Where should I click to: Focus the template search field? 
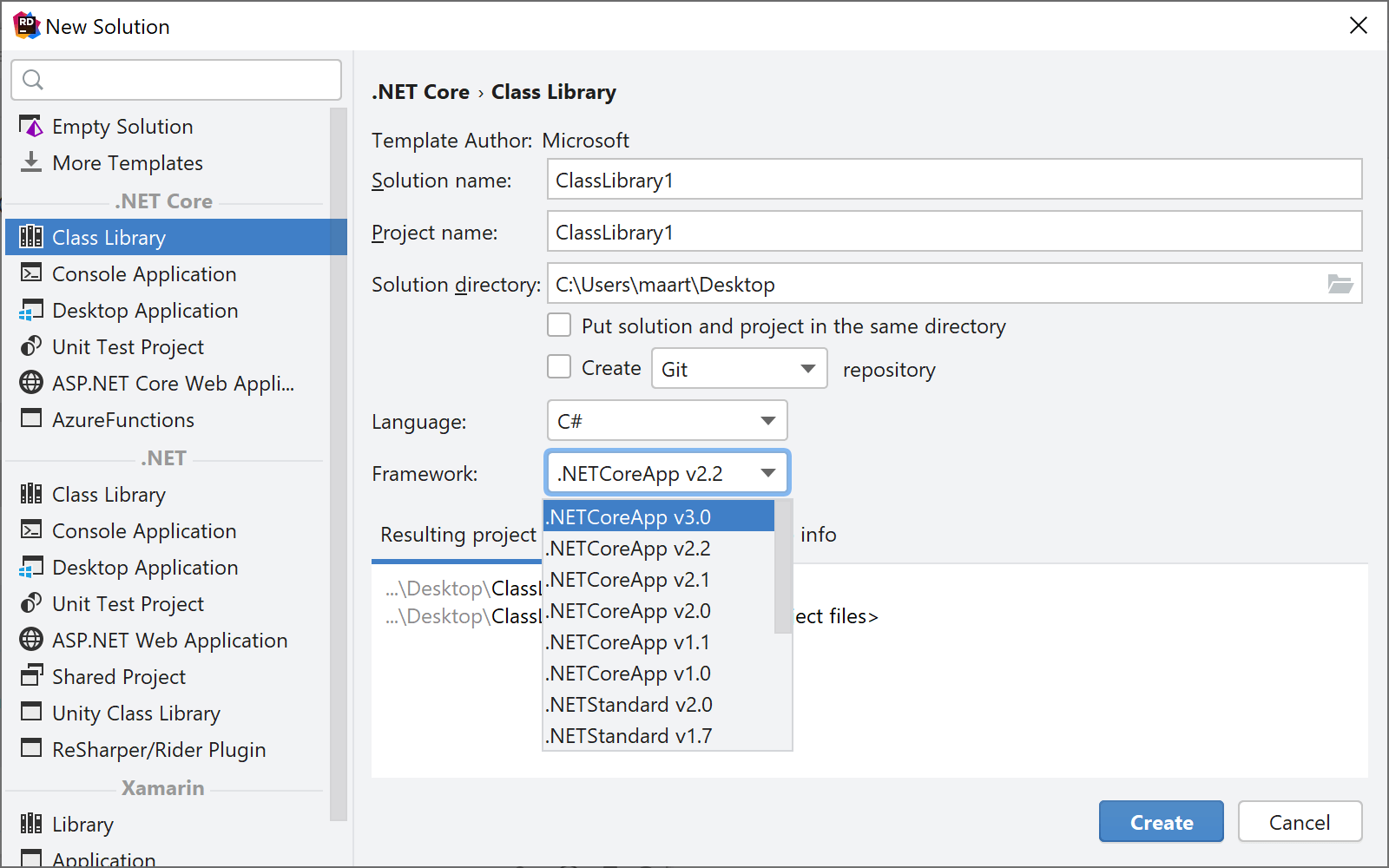(176, 80)
